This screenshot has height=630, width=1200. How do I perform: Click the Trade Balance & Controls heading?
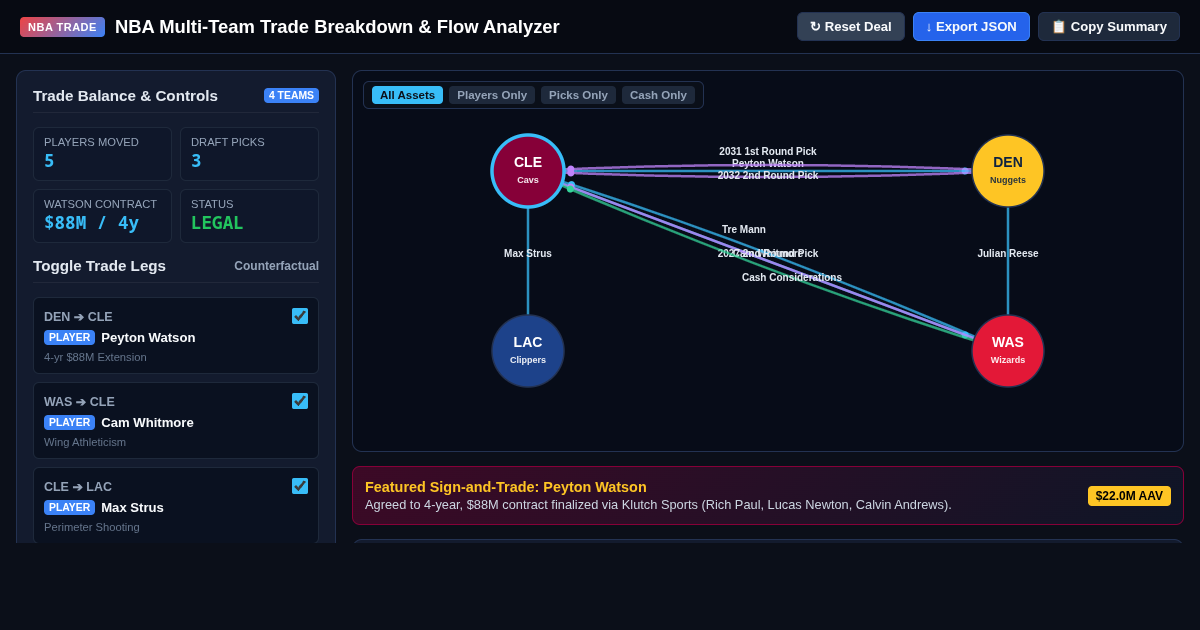click(125, 96)
